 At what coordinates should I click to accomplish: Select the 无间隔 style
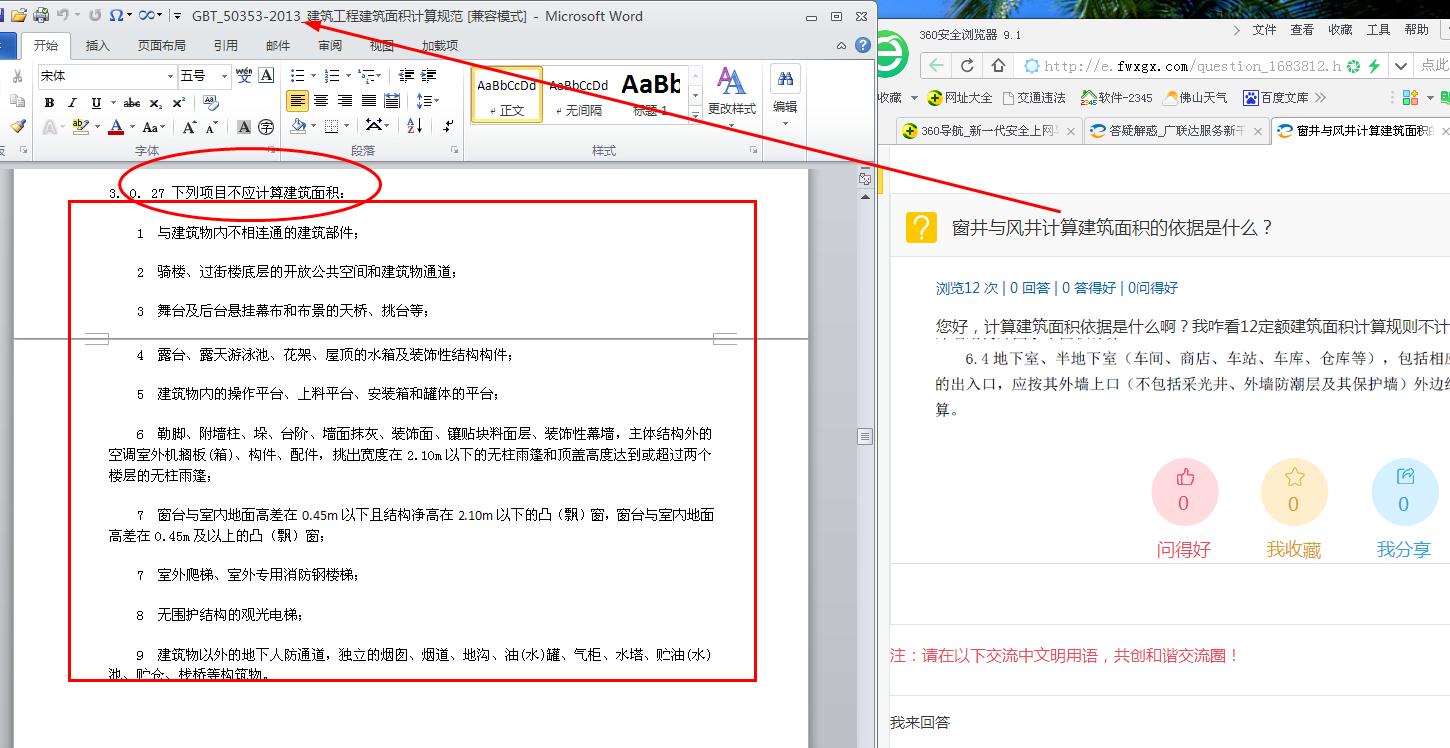pos(578,95)
